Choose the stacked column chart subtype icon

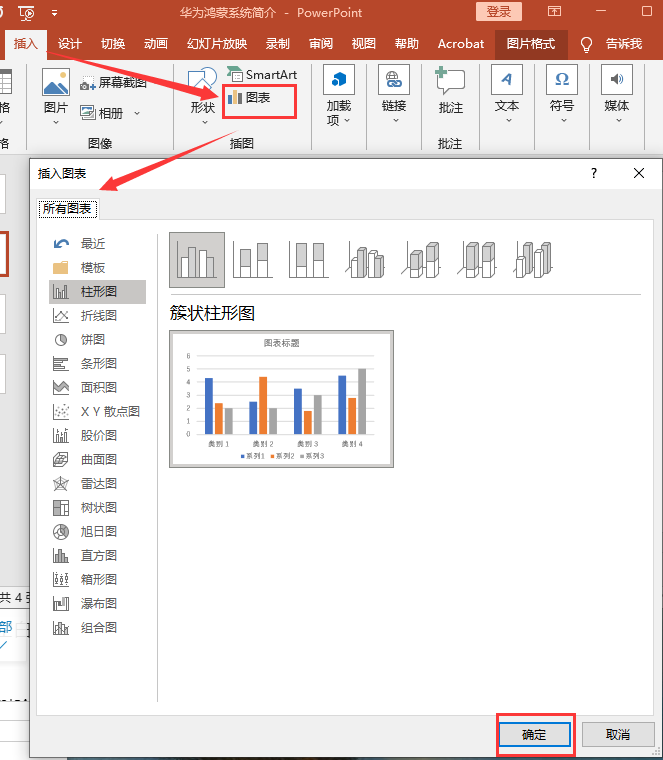(253, 260)
